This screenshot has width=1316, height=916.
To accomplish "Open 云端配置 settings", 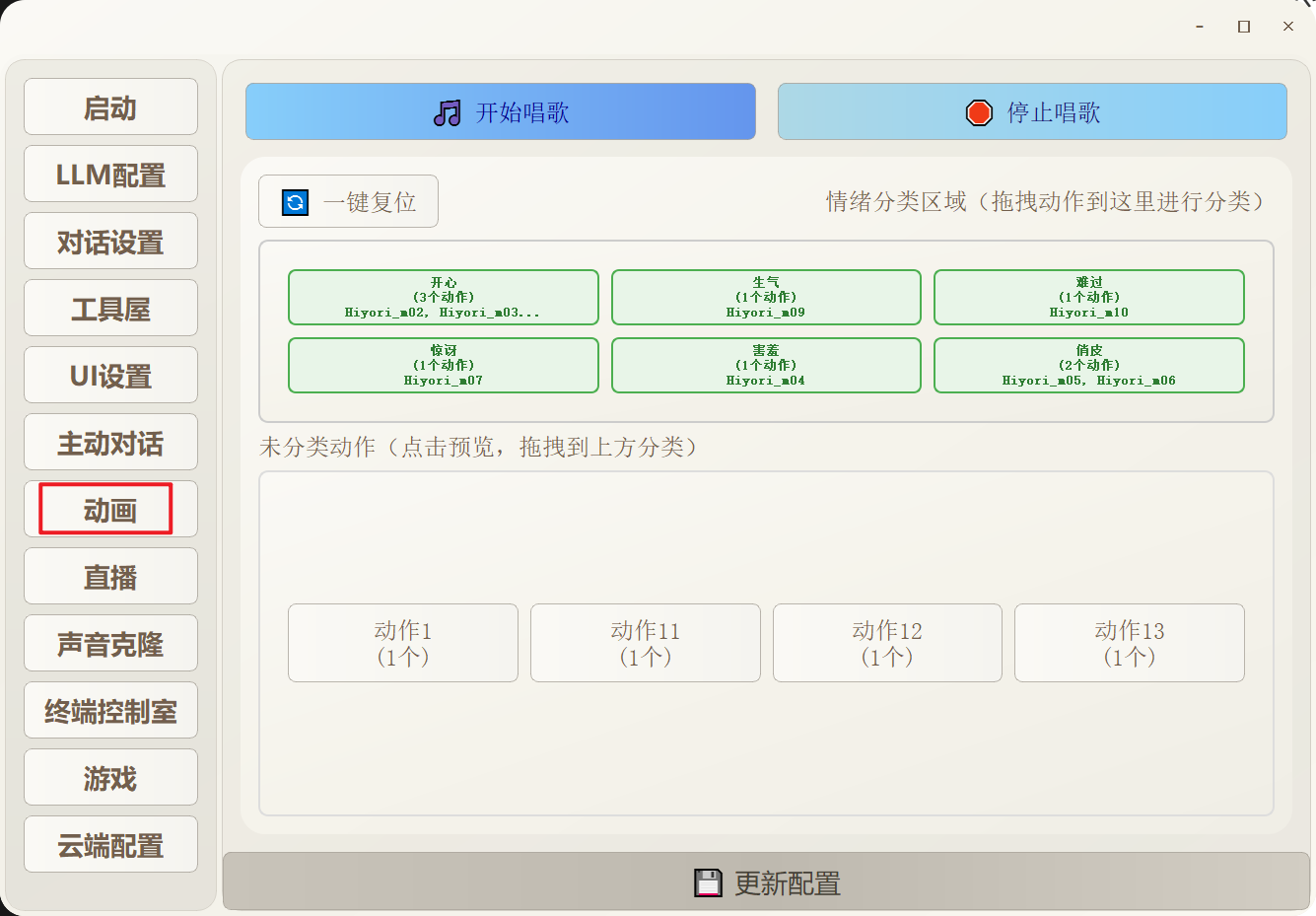I will pos(110,844).
